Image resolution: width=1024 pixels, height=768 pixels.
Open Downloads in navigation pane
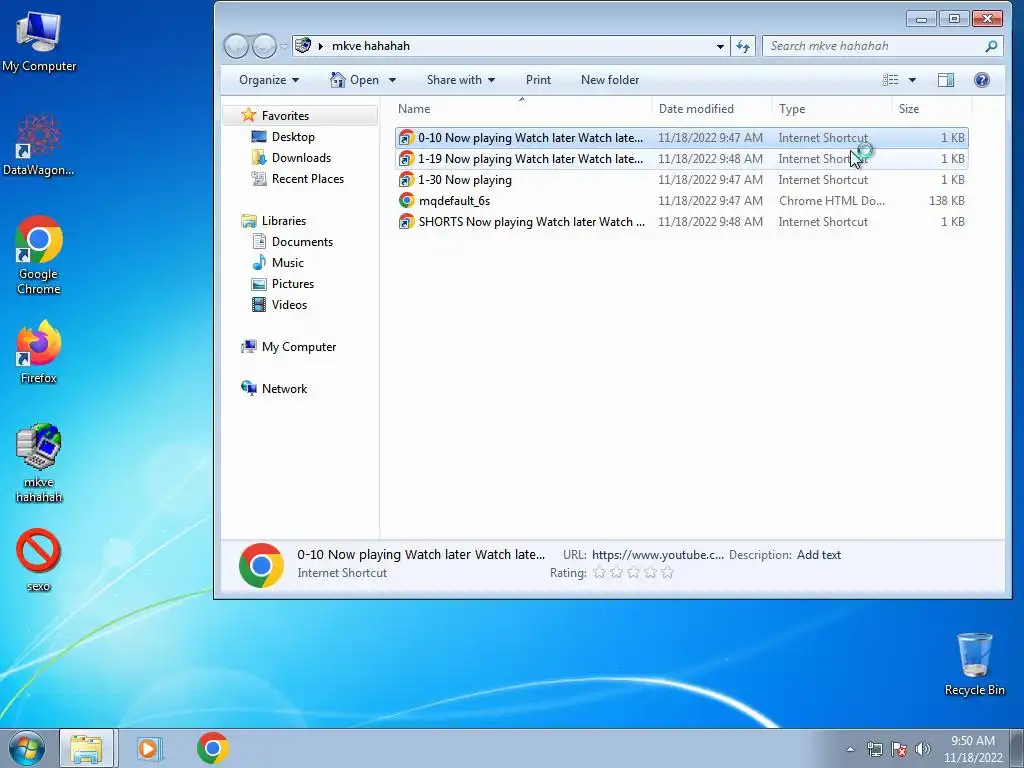click(x=301, y=157)
